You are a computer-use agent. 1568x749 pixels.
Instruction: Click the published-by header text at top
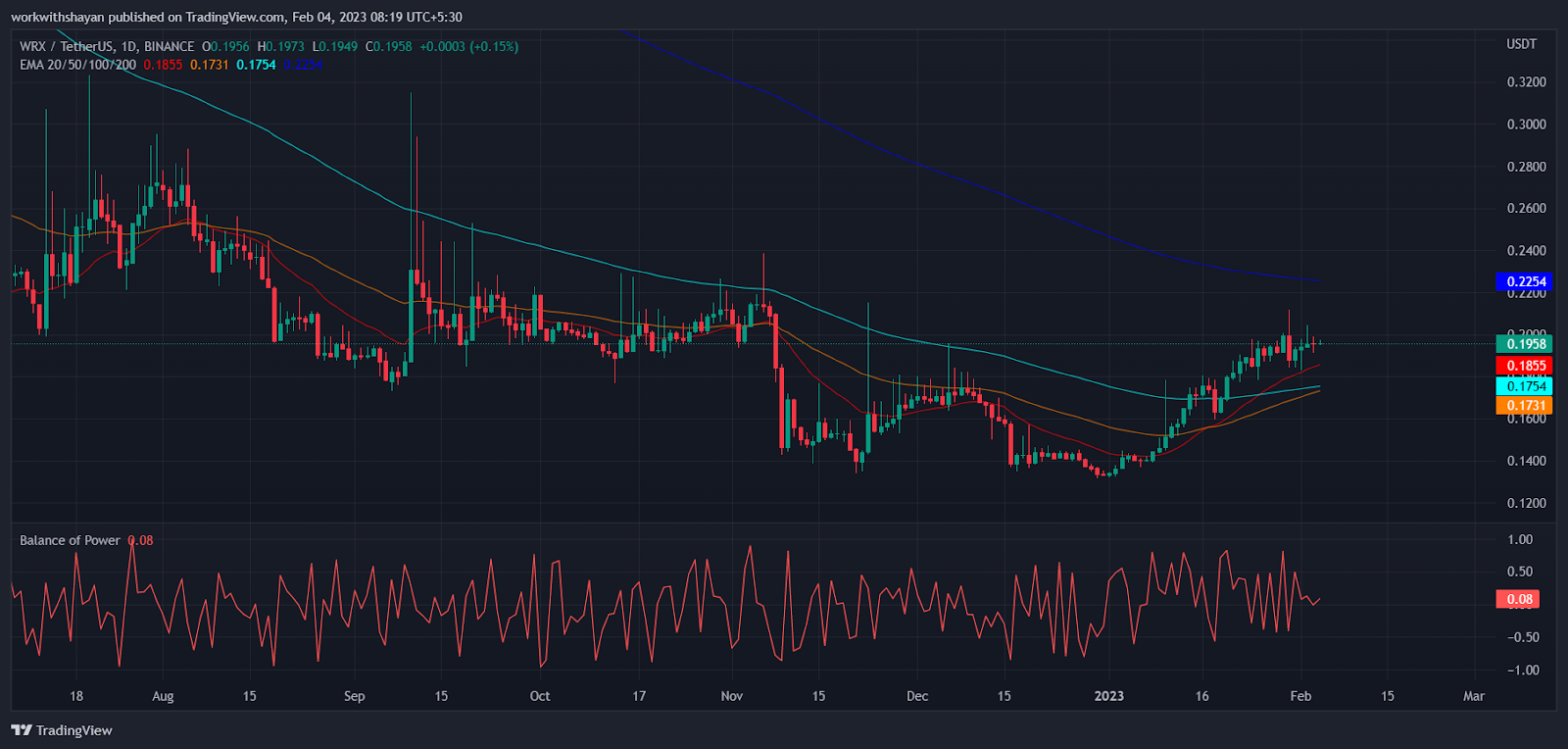click(x=236, y=17)
